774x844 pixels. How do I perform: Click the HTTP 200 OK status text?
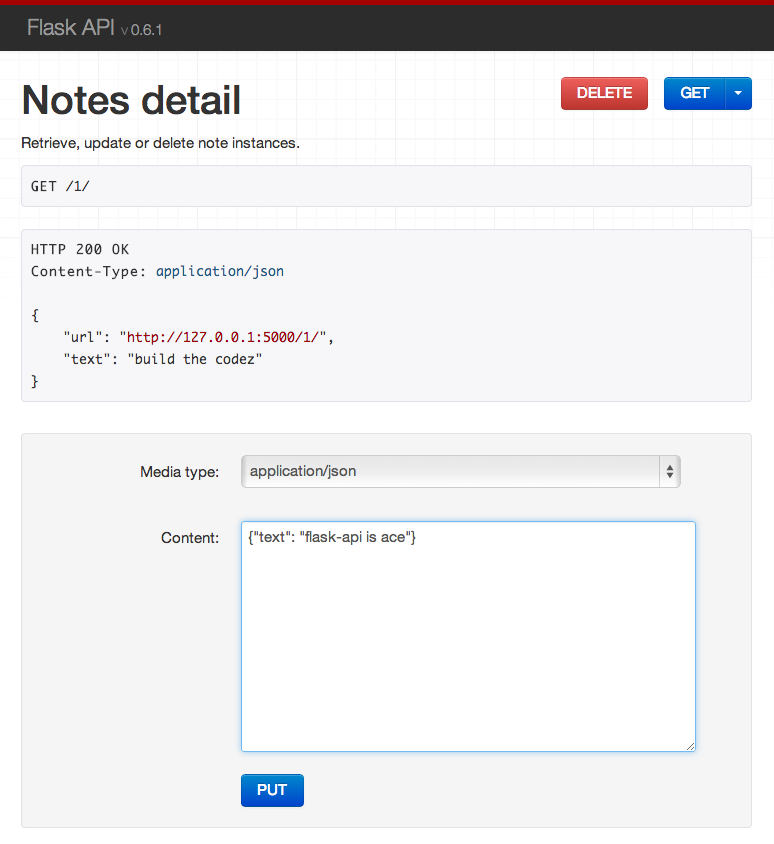(x=80, y=249)
